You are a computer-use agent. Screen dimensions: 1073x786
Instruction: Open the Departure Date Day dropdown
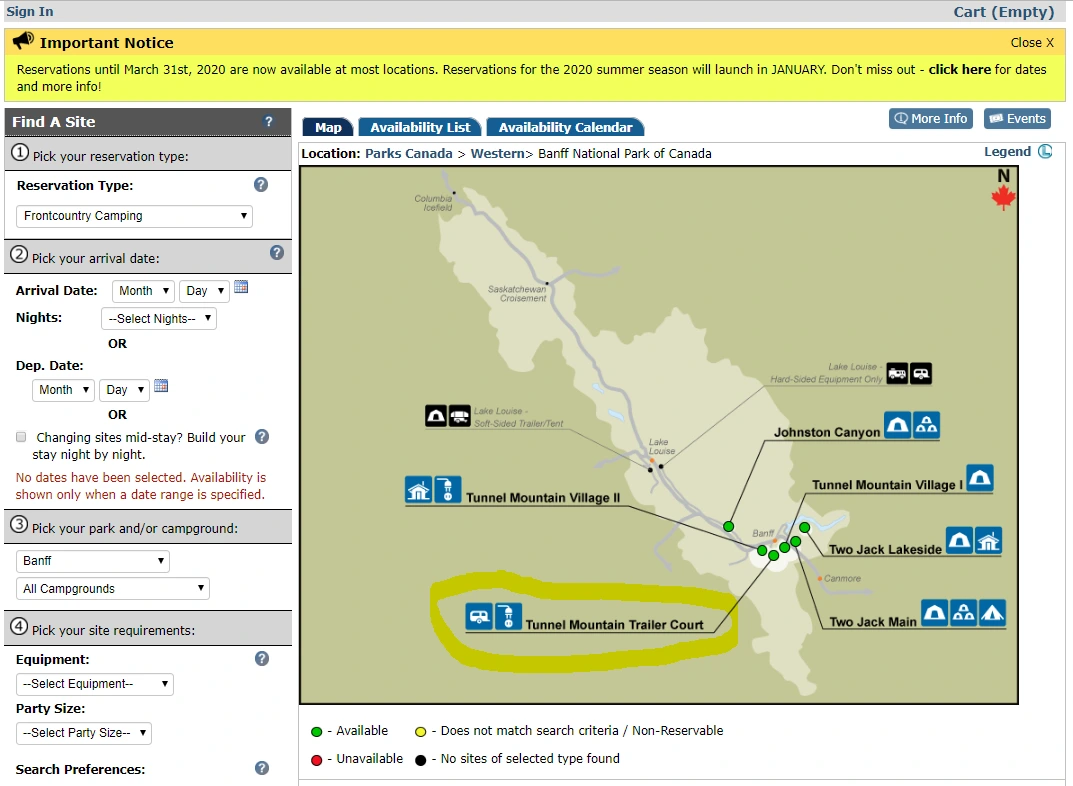(124, 390)
